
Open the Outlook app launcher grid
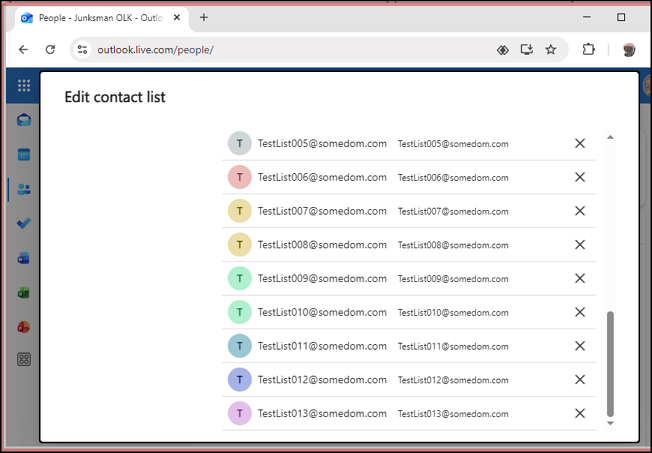coord(24,85)
